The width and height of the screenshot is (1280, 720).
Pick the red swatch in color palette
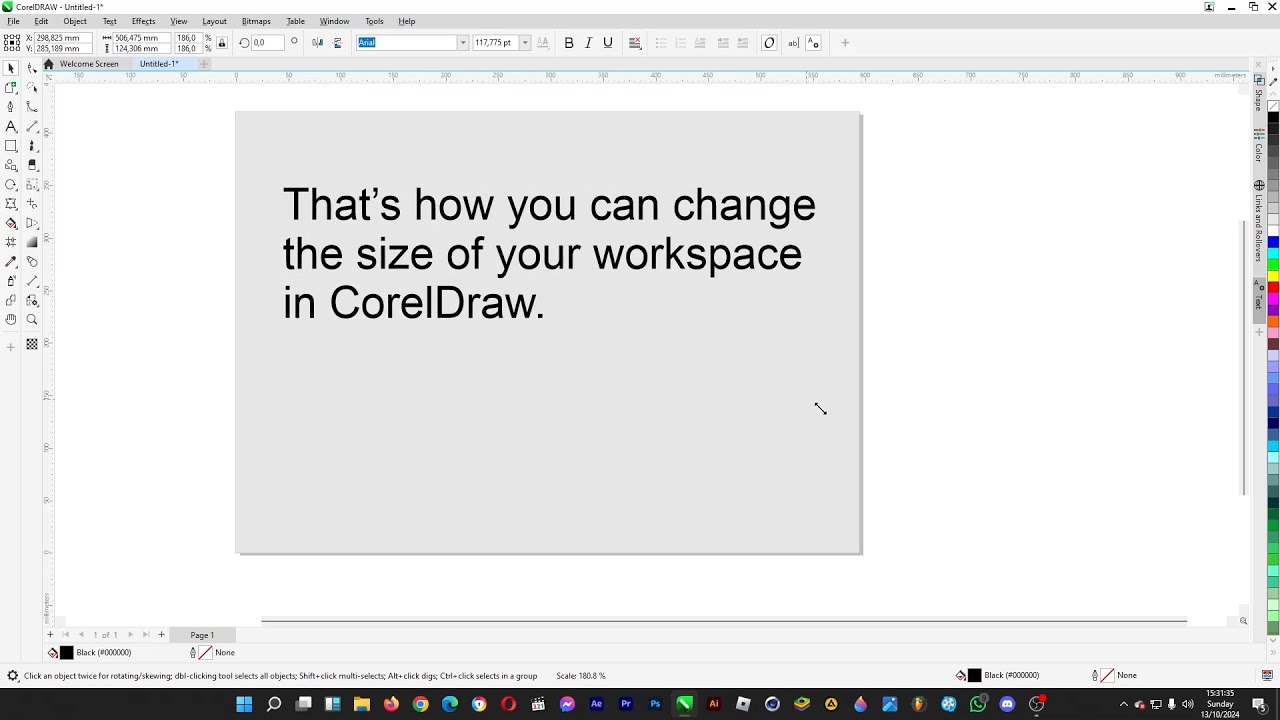coord(1273,287)
